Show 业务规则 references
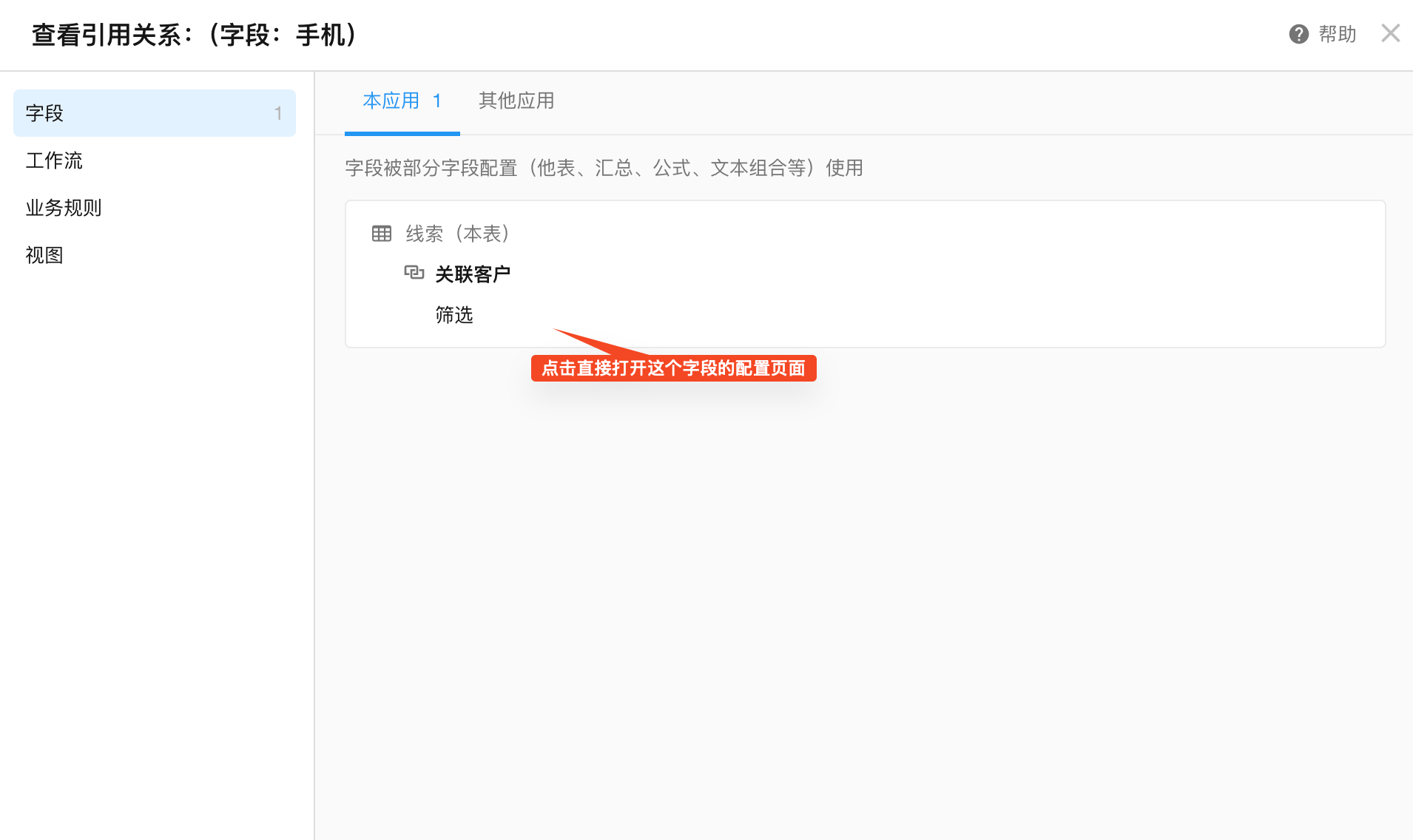This screenshot has width=1413, height=840. click(64, 208)
